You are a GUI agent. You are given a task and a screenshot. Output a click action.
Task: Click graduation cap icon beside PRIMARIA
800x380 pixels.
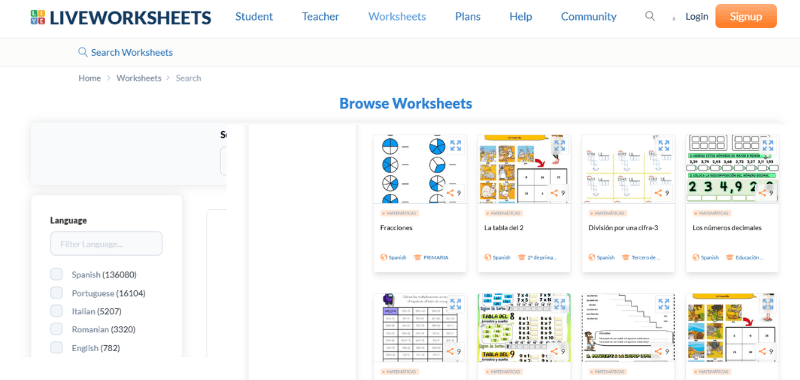coord(417,258)
